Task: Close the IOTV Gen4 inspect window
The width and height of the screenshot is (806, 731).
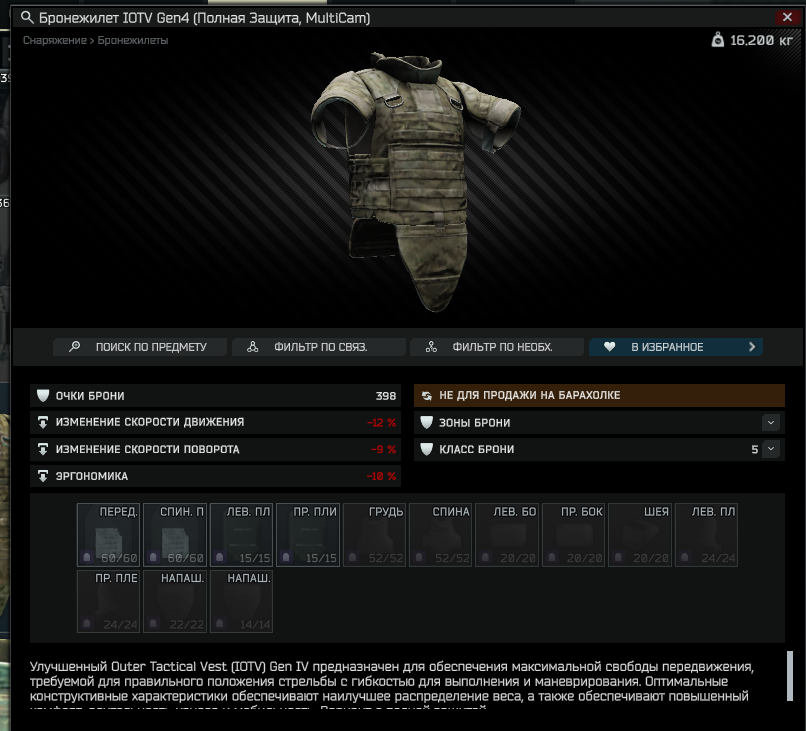Action: [787, 17]
